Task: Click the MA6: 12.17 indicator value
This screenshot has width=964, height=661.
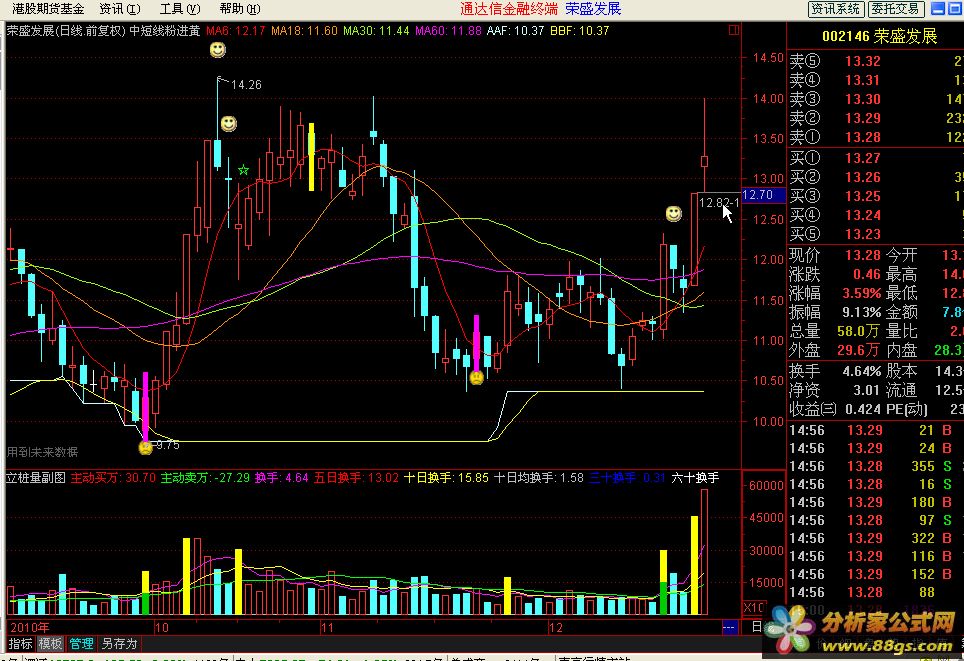Action: tap(235, 30)
